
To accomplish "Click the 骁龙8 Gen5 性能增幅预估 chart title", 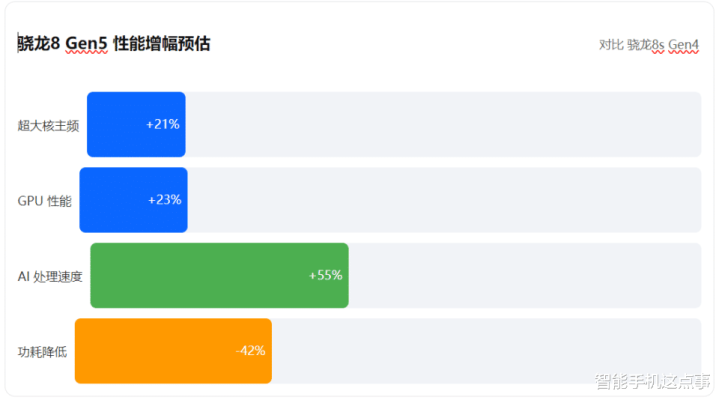I will 113,44.
